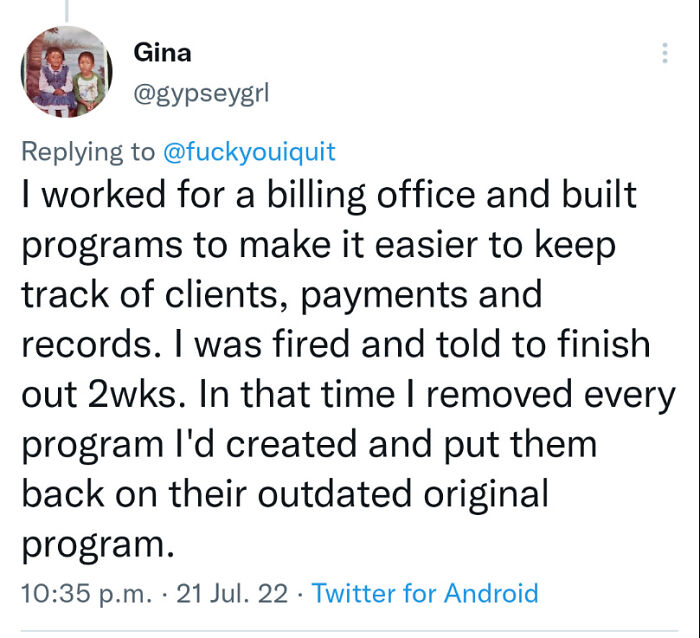This screenshot has height=638, width=700.
Task: Open the Twitter for Android source link
Action: [x=425, y=592]
